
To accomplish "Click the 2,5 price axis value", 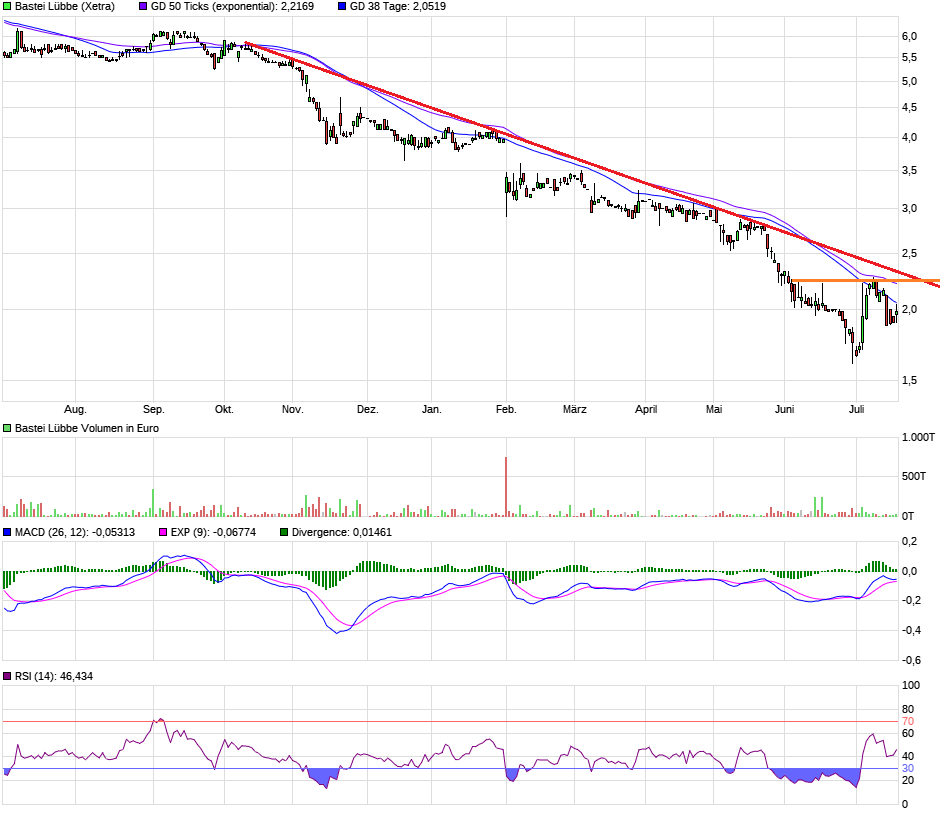I will coord(909,254).
